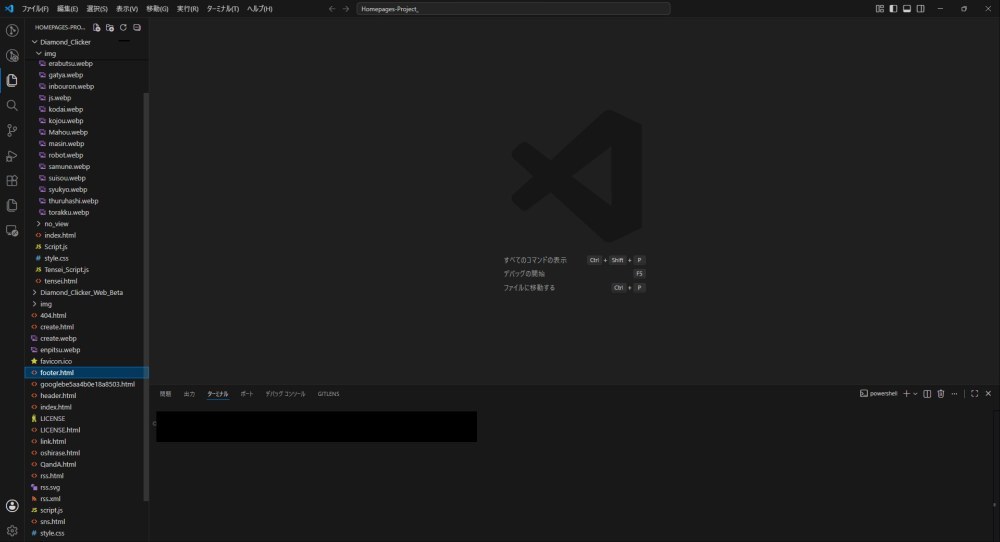
Task: Refresh the explorer file tree
Action: click(123, 27)
